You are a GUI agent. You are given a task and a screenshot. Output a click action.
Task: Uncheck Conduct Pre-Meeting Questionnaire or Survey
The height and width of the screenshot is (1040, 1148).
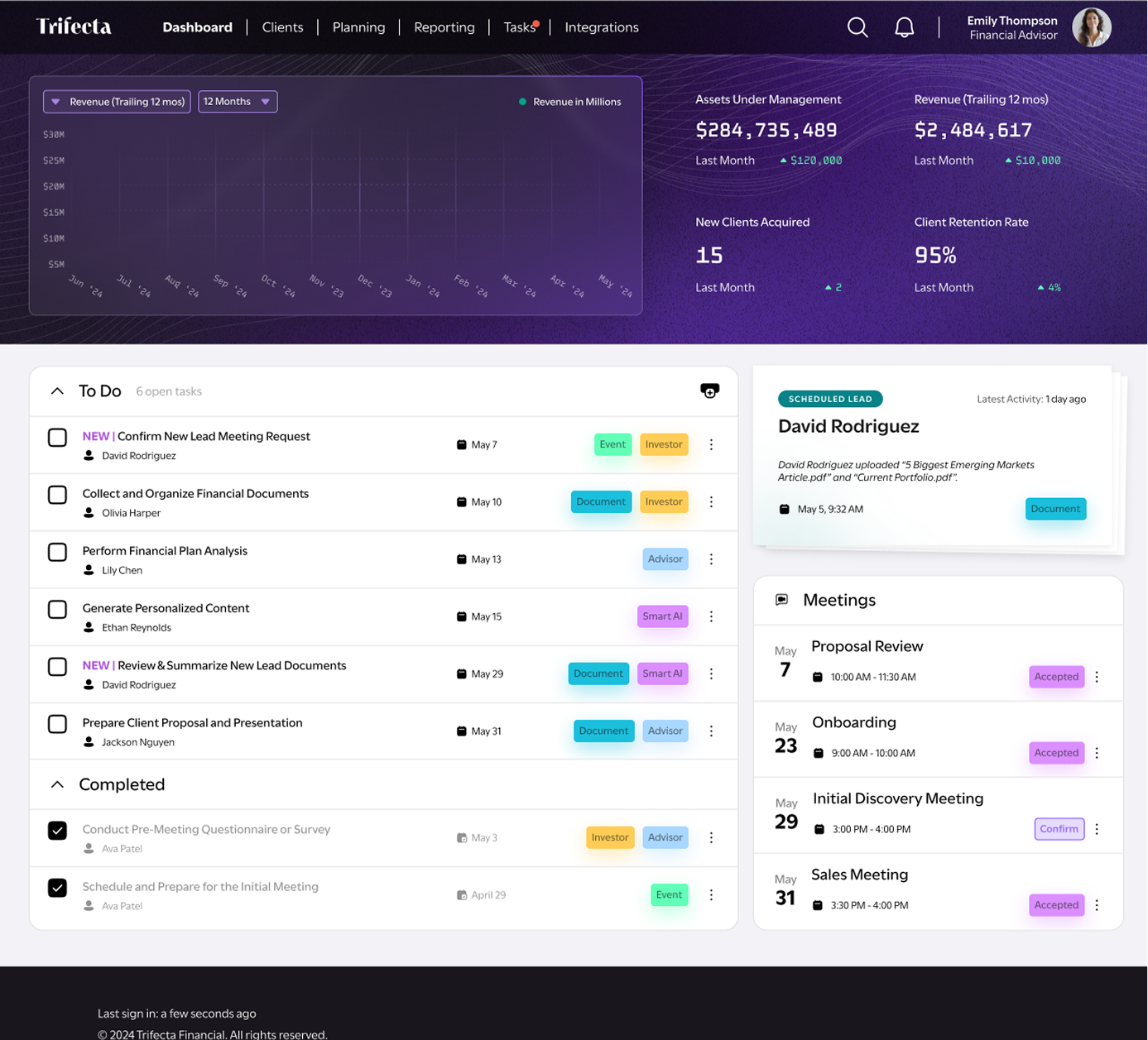[57, 831]
